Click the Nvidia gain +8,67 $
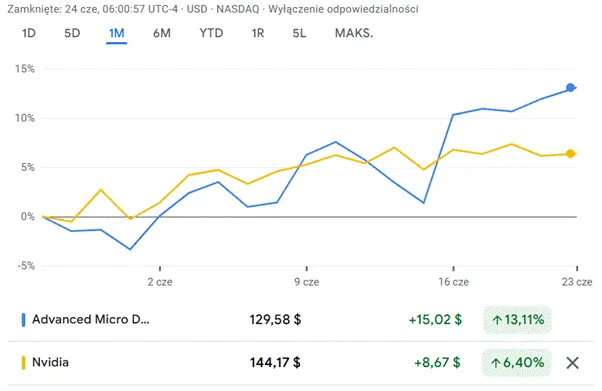The height and width of the screenshot is (391, 602). [x=437, y=363]
